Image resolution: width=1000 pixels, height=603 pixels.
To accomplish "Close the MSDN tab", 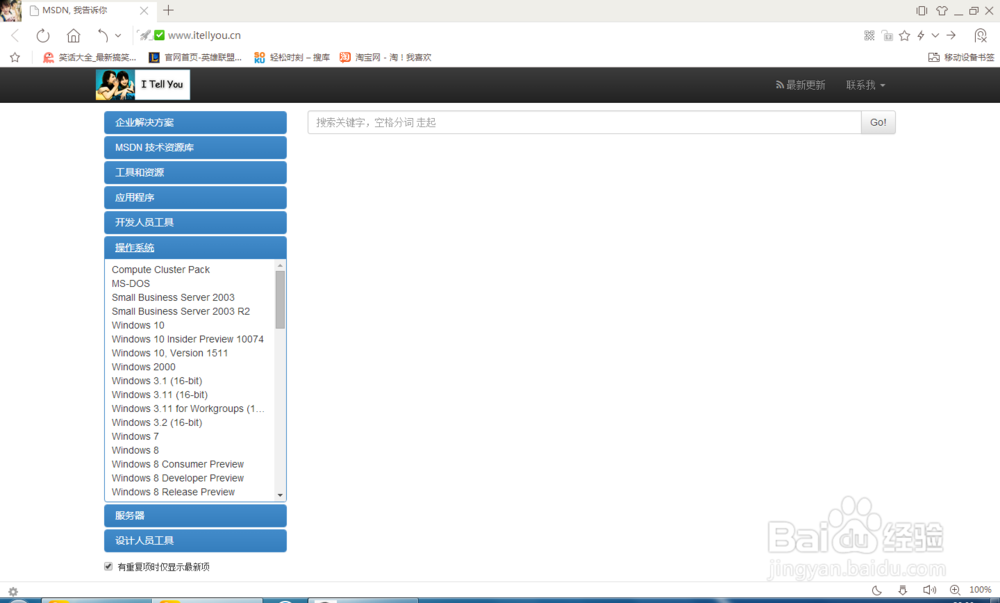I will point(143,11).
